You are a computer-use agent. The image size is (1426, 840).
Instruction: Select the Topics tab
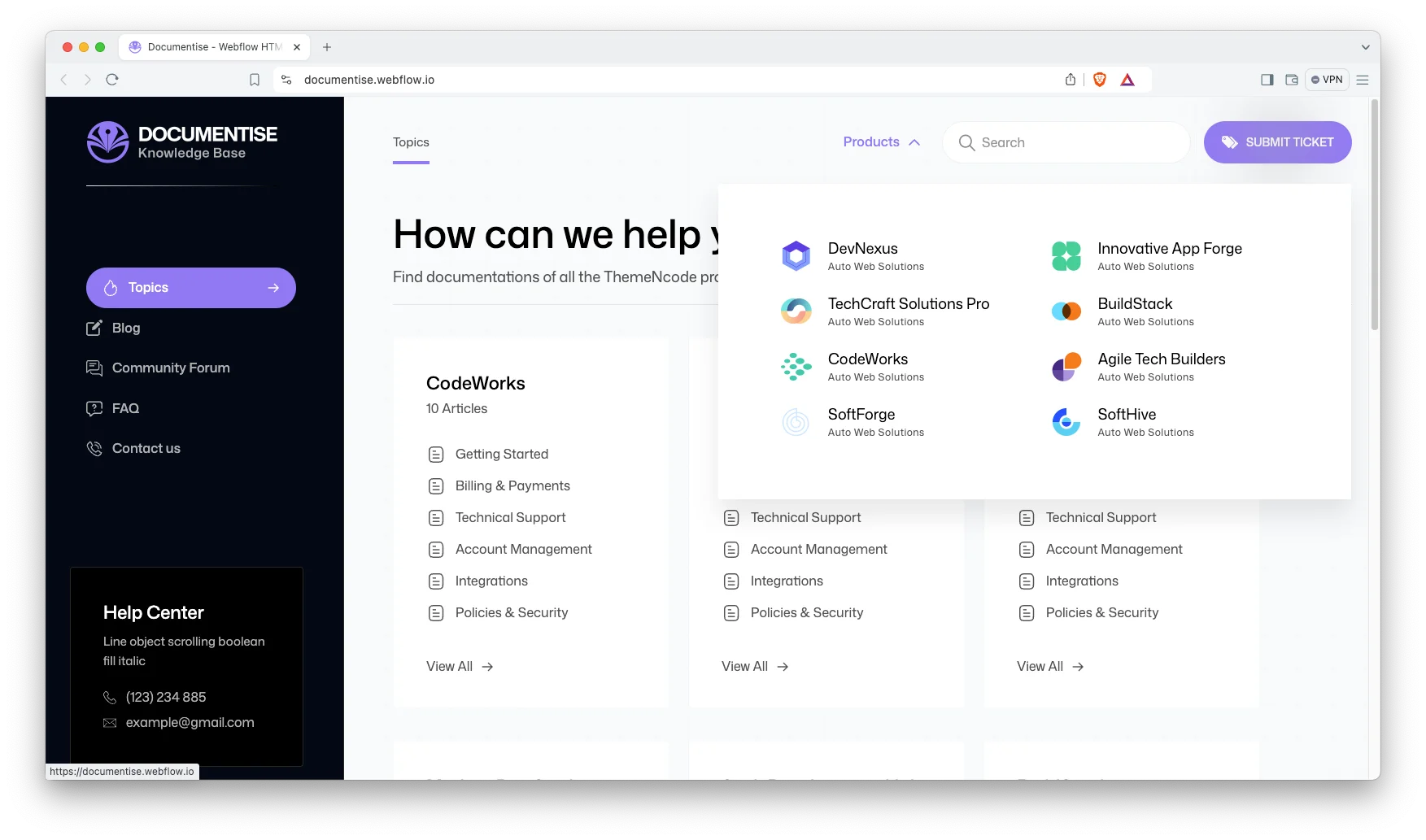(x=411, y=142)
